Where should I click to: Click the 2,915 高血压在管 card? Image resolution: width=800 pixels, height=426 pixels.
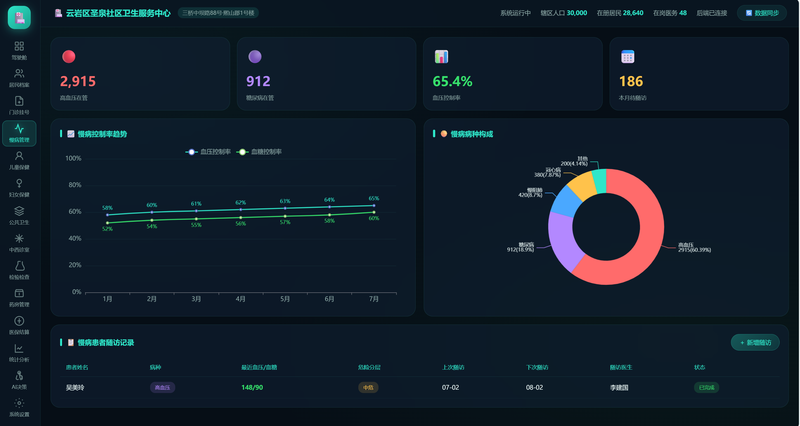point(140,73)
